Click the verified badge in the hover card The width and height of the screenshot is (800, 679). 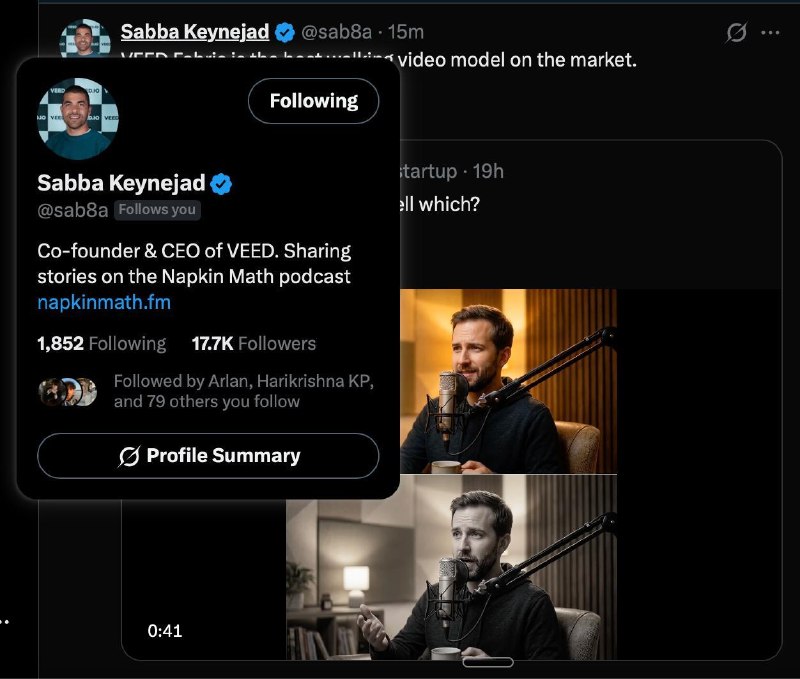tap(221, 183)
